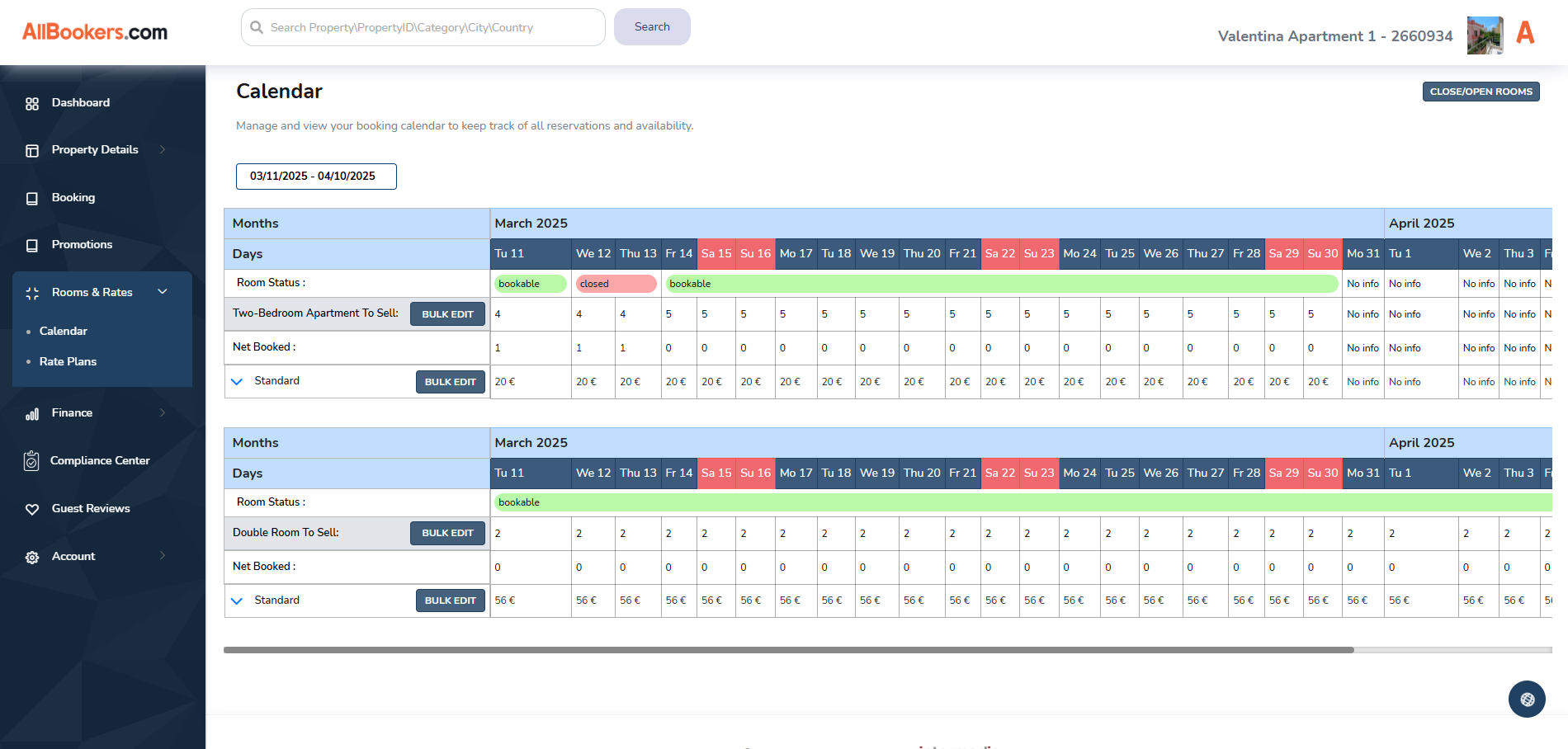Collapse the Rooms & Rates menu
The image size is (1568, 749).
[x=163, y=292]
